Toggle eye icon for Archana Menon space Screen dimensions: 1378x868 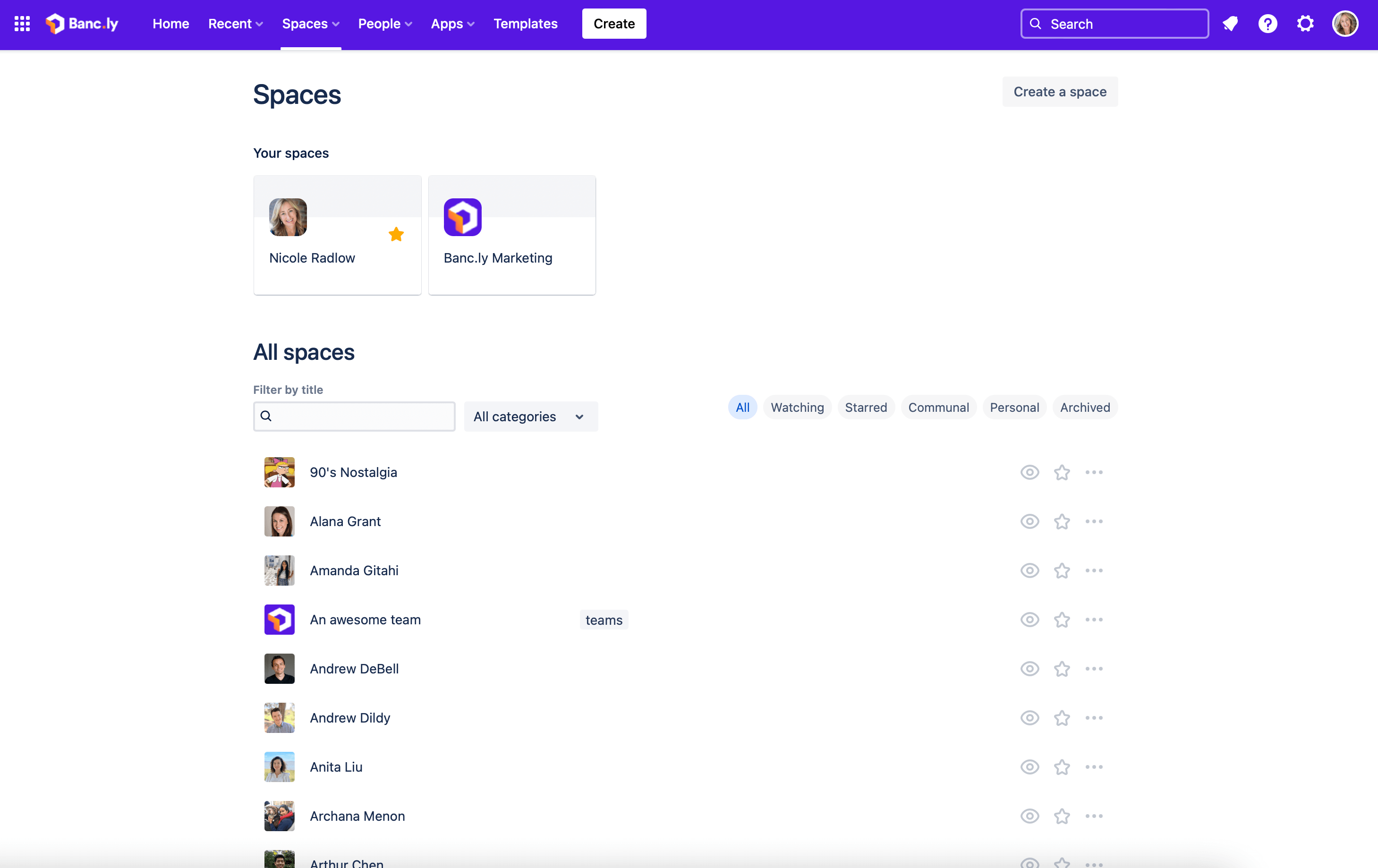[x=1029, y=816]
